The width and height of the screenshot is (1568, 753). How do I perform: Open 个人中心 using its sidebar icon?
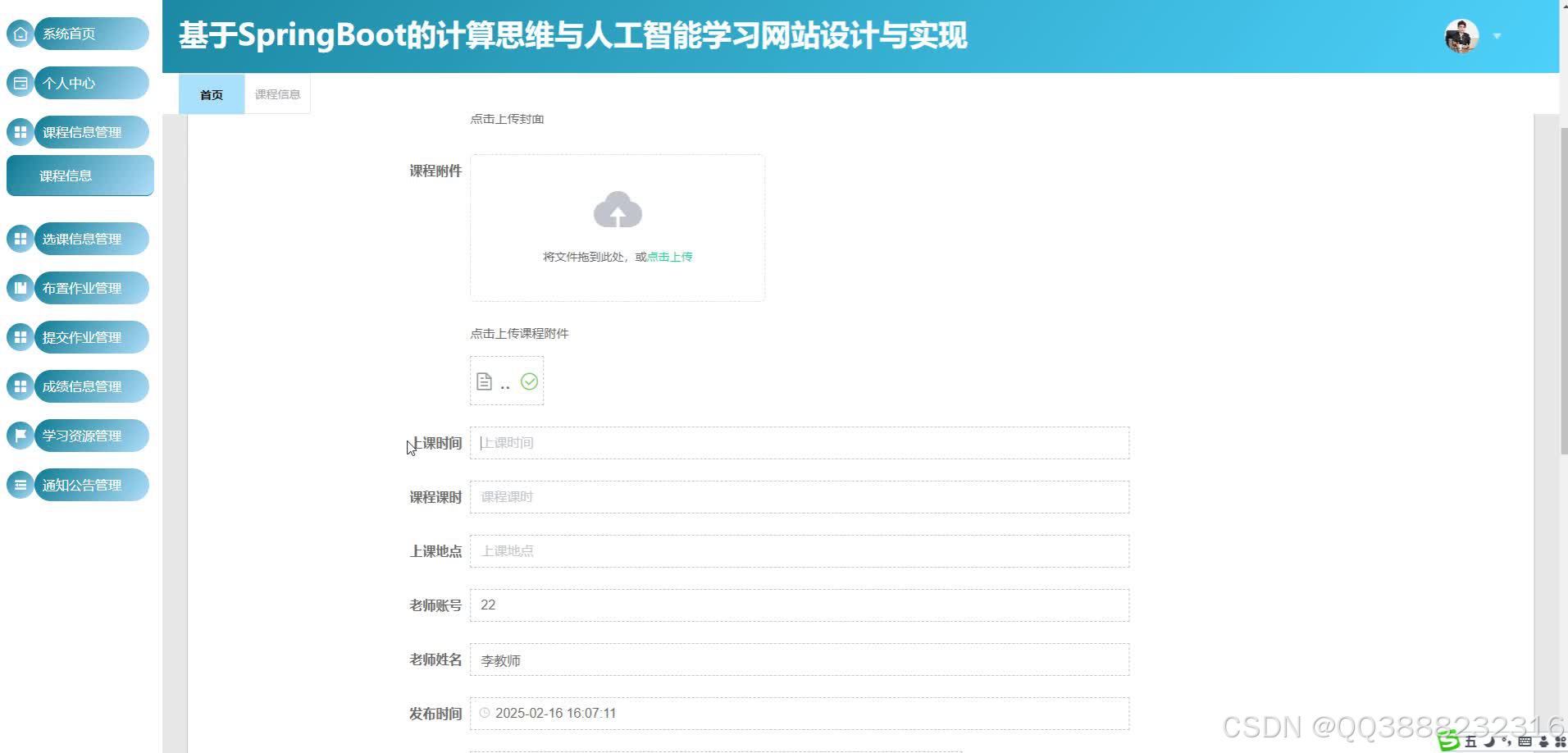click(20, 83)
